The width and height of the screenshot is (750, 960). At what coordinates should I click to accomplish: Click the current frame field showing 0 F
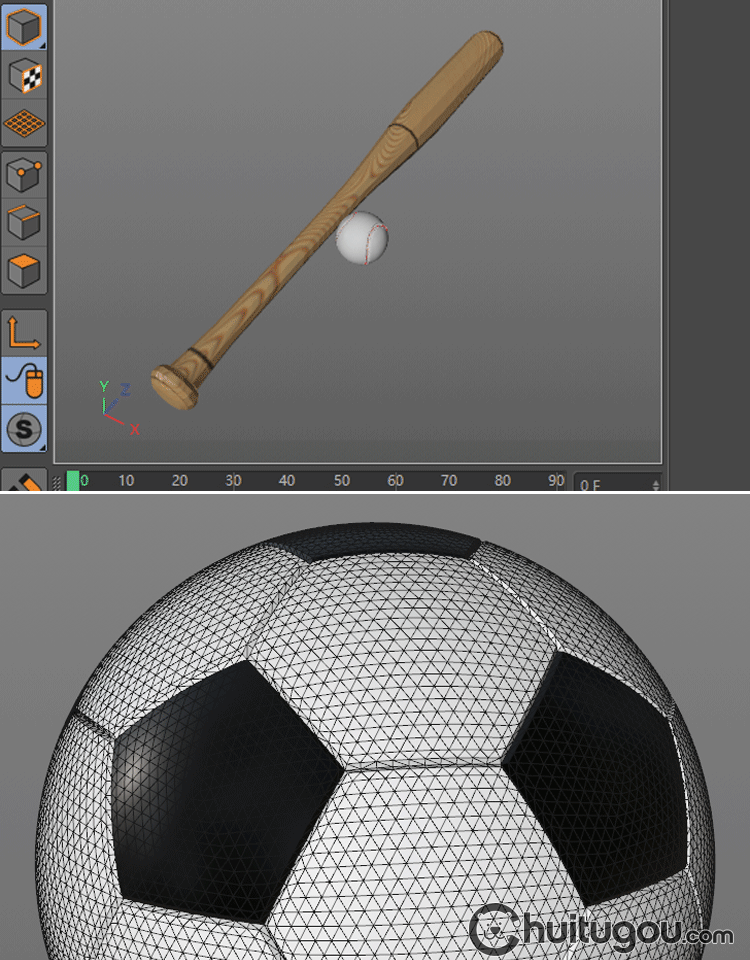click(x=618, y=483)
